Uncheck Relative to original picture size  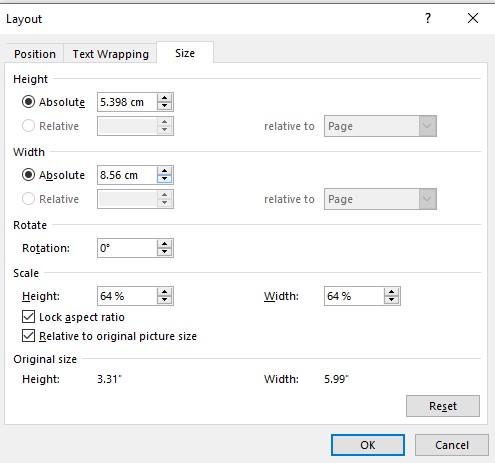[x=28, y=336]
